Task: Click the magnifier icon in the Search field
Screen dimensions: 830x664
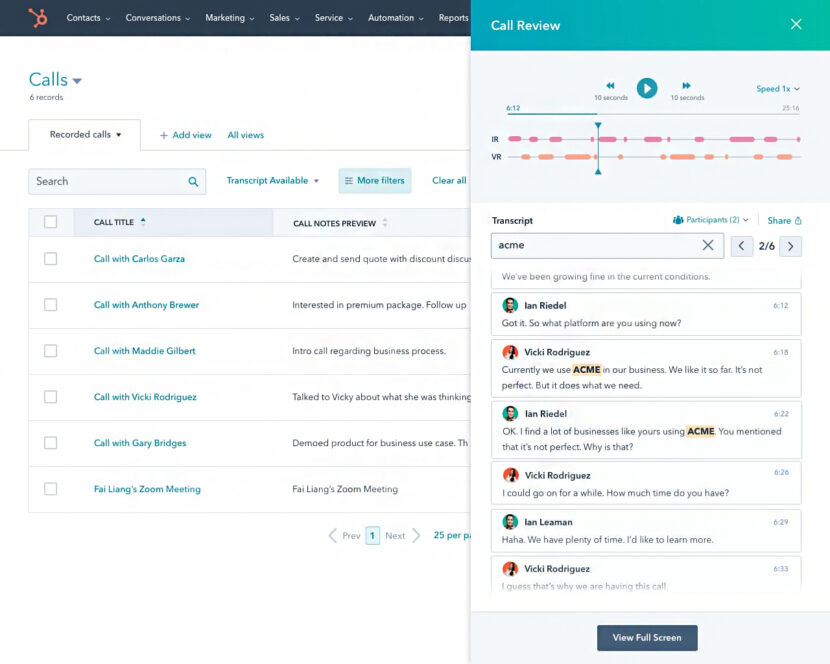Action: point(194,181)
